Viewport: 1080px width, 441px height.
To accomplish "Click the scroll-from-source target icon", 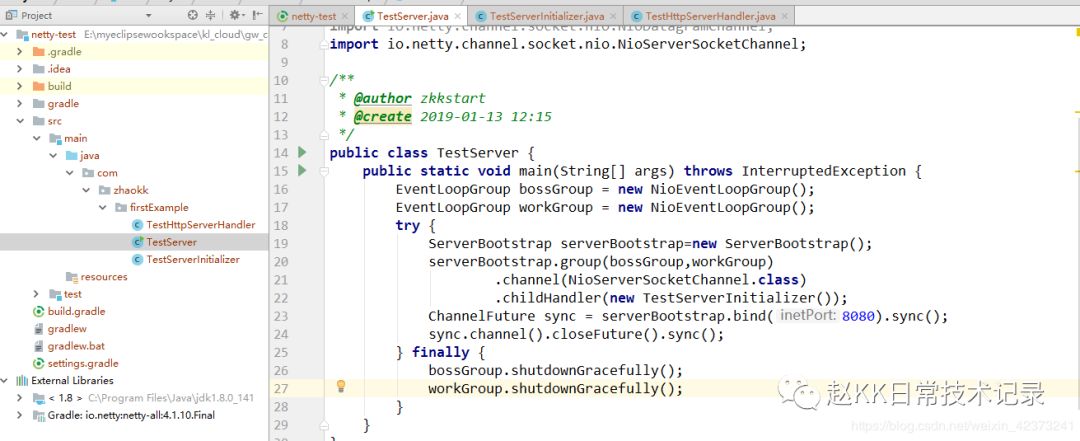I will point(192,15).
